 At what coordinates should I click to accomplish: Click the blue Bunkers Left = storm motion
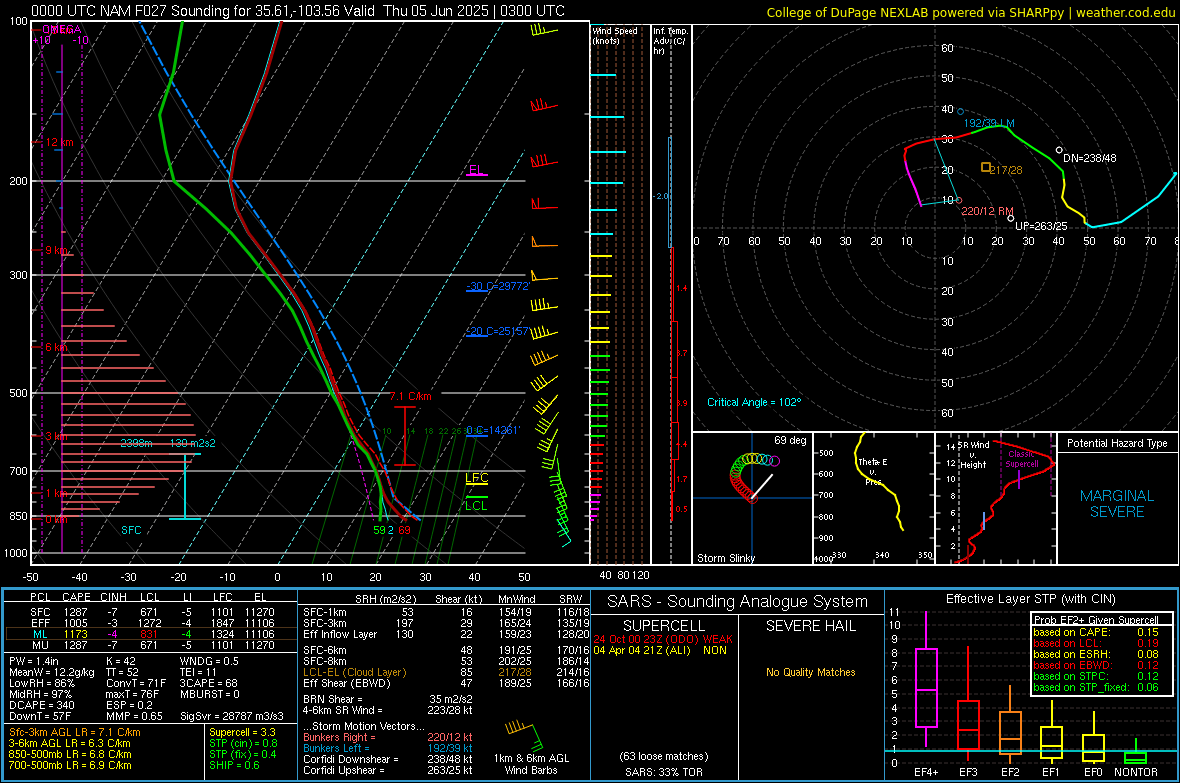click(388, 748)
